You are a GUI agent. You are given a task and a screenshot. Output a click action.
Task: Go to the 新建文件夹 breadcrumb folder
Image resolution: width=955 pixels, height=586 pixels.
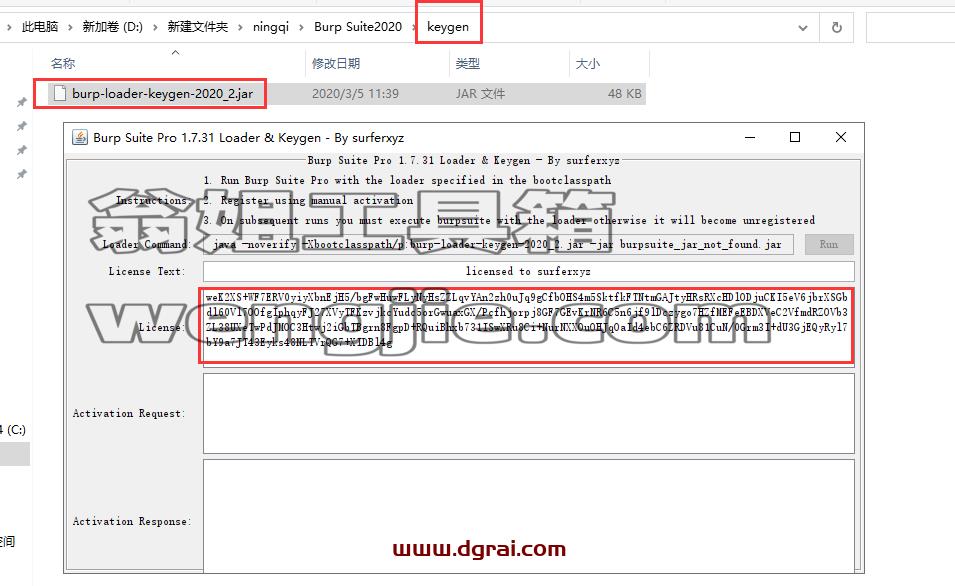(197, 27)
